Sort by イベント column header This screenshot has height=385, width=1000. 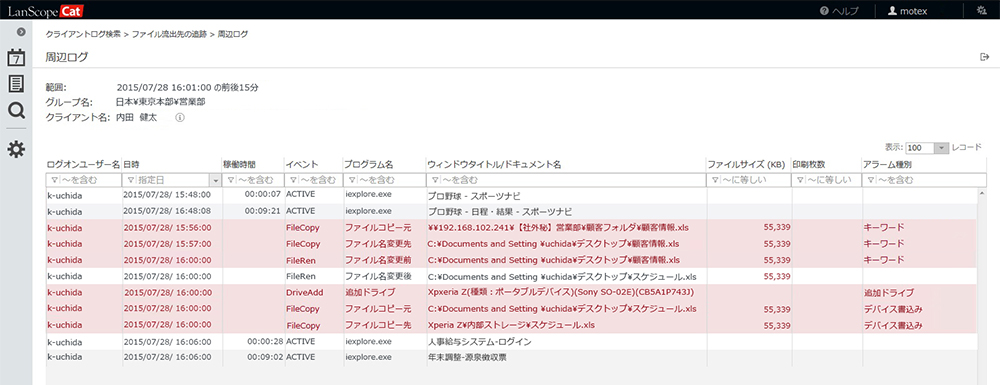tap(301, 164)
